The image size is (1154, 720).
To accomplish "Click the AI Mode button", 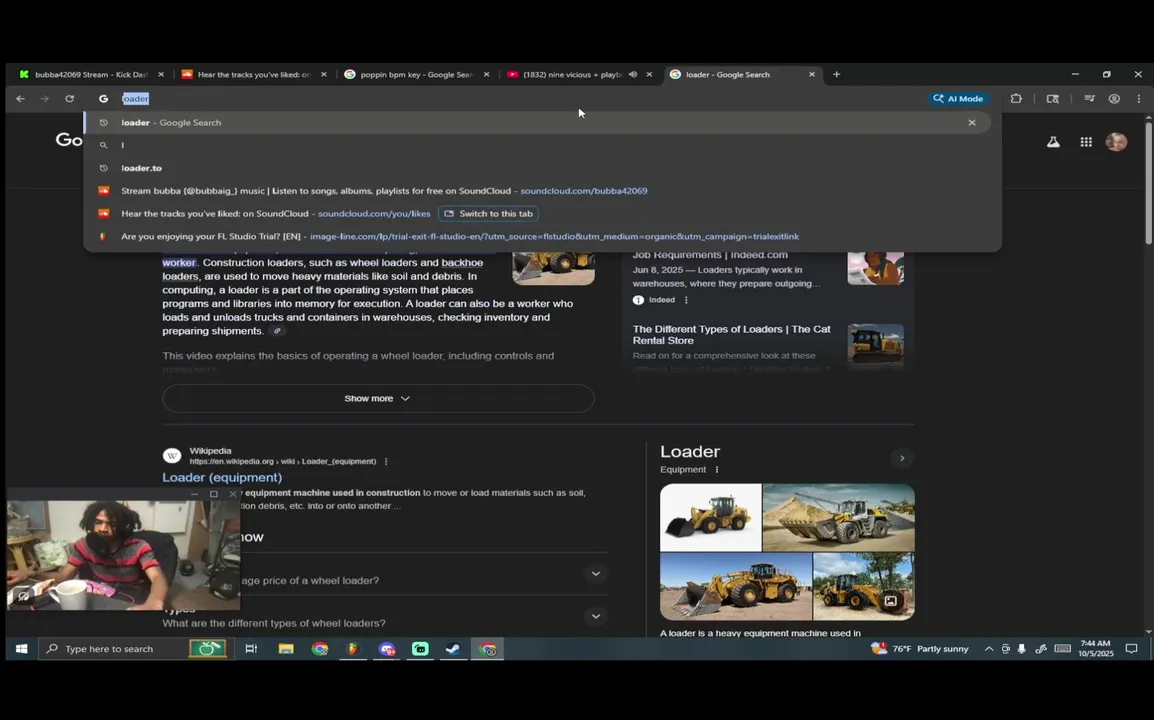I will pos(958,99).
